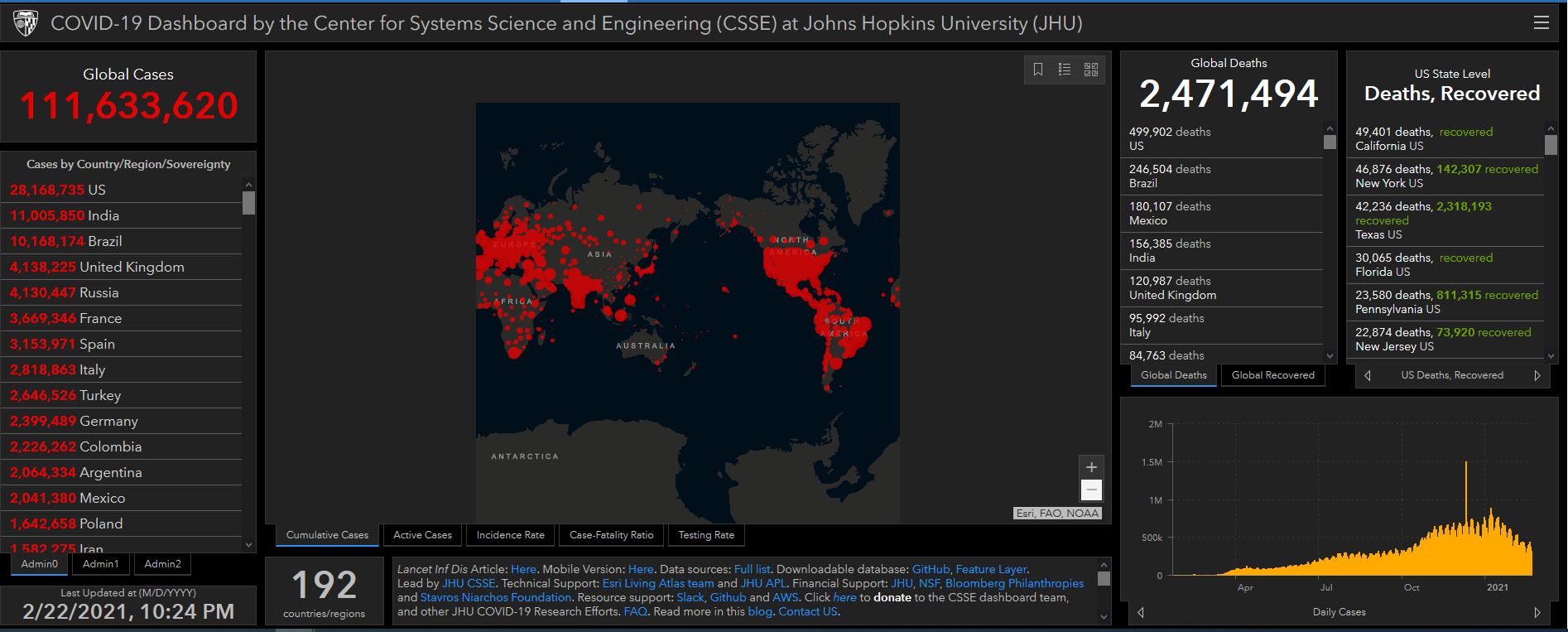Viewport: 1568px width, 632px height.
Task: Open the hamburger menu in the header
Action: point(1541,23)
